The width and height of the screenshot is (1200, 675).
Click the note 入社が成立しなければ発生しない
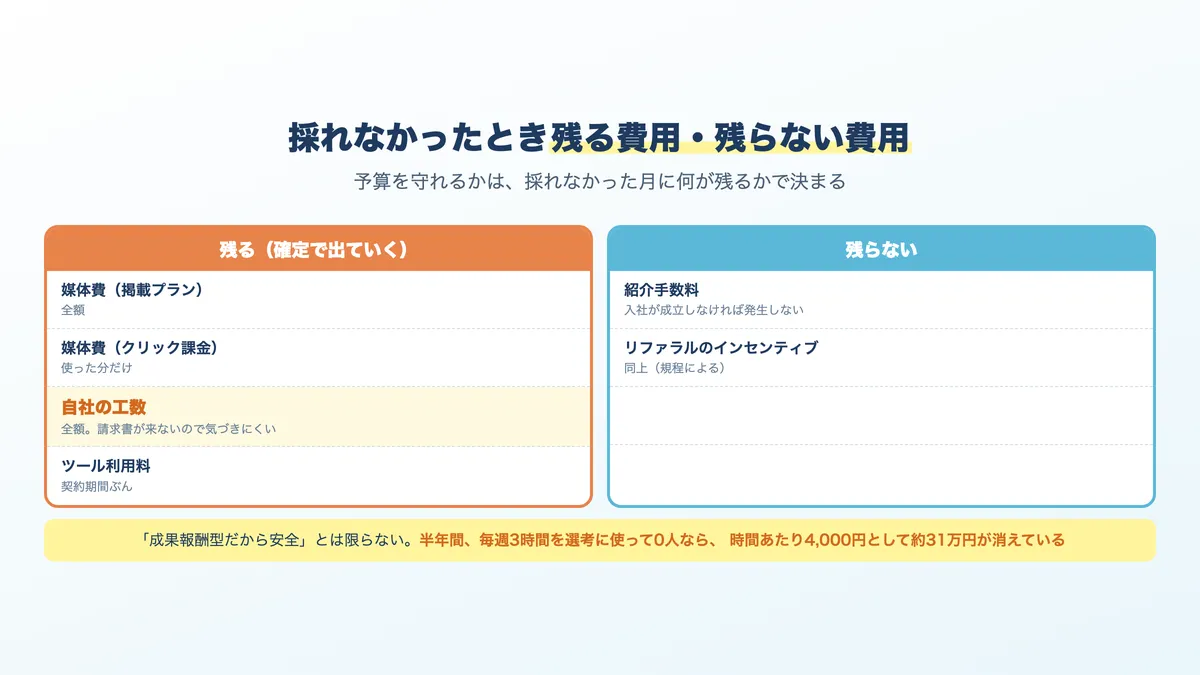(714, 310)
